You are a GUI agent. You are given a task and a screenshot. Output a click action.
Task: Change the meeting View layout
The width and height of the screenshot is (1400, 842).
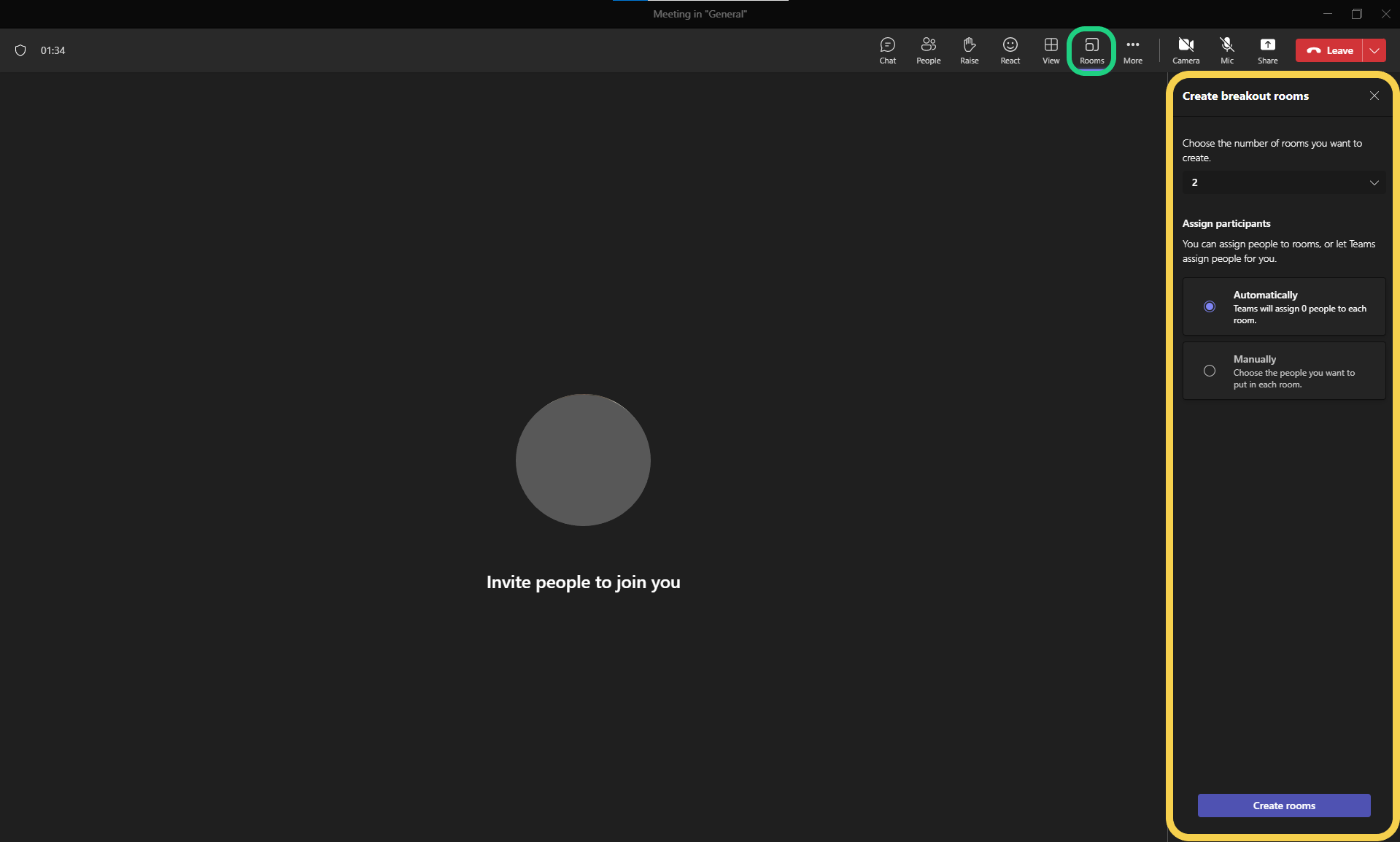coord(1051,50)
